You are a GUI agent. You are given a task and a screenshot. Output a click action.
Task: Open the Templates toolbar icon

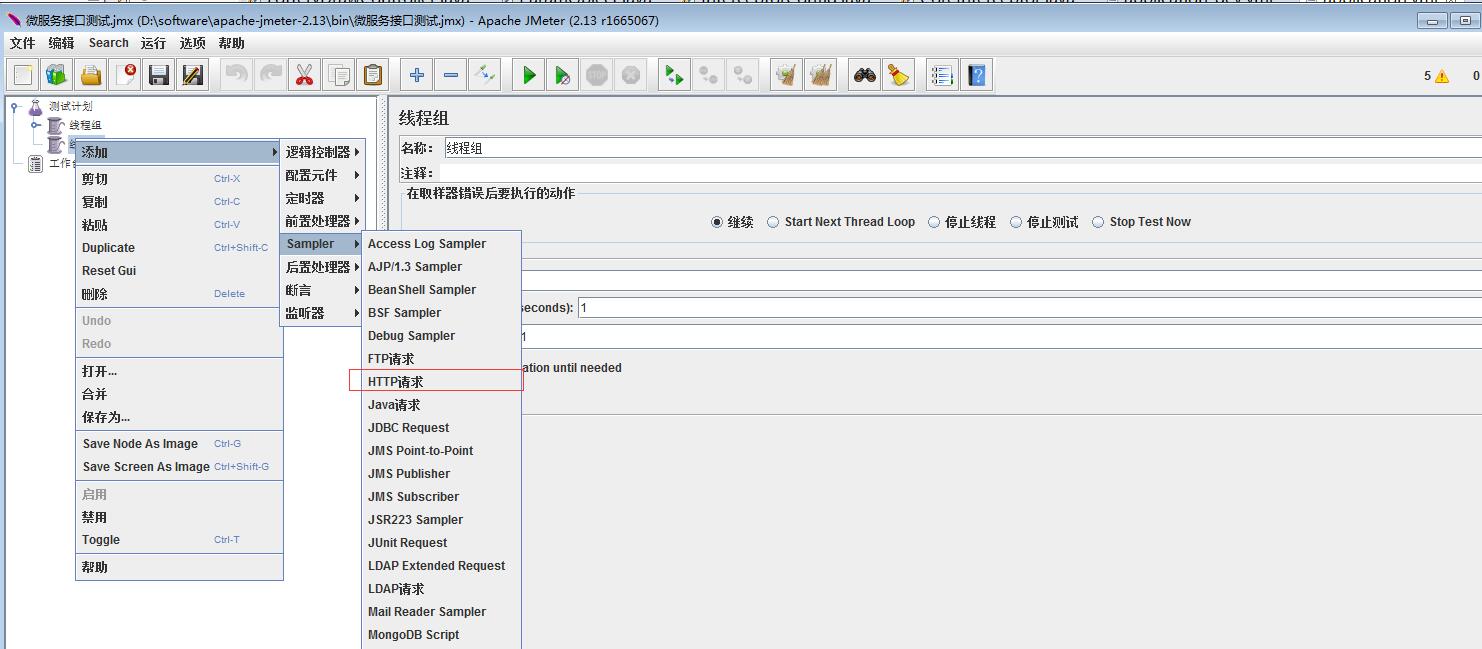point(57,75)
